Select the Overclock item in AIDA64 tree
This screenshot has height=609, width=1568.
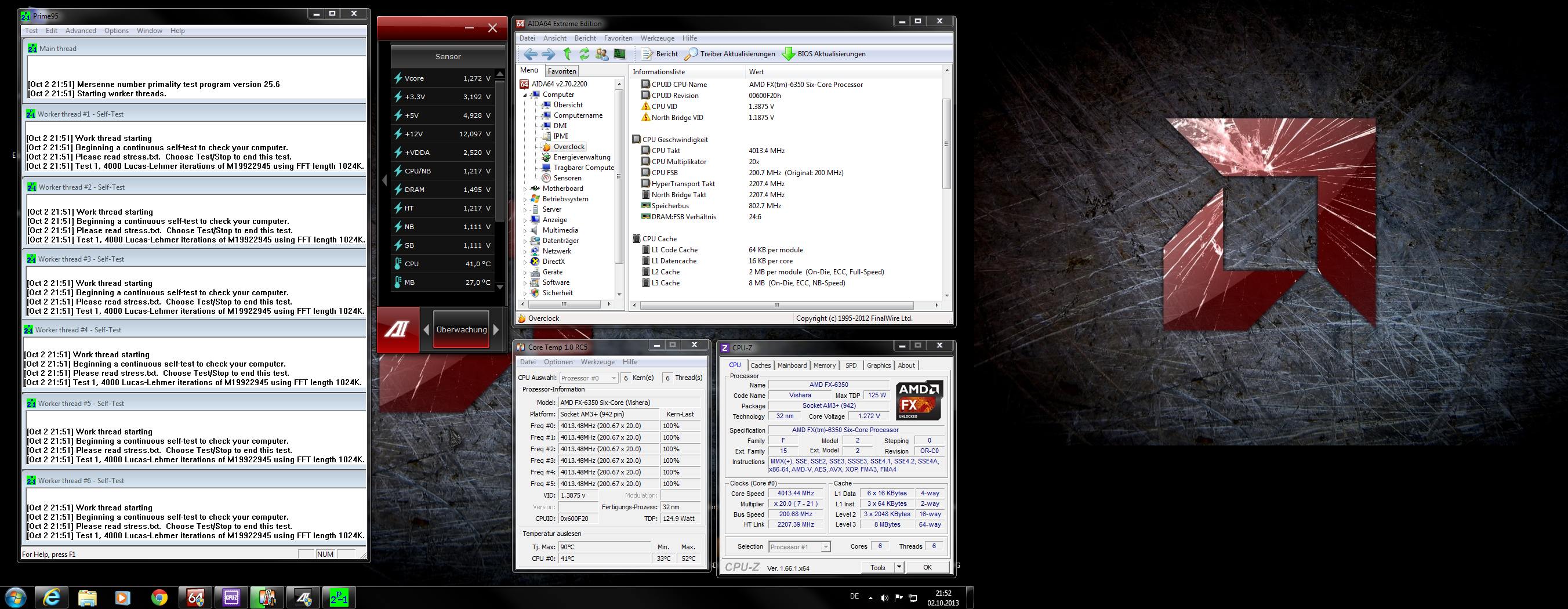coord(569,147)
